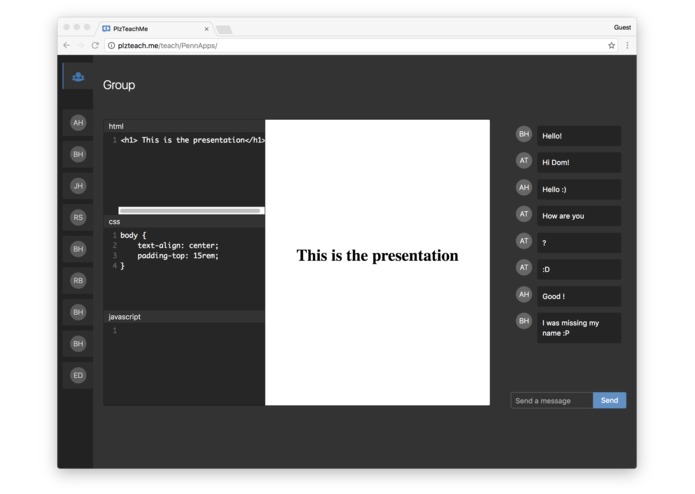Select the RS avatar in the left sidebar
The width and height of the screenshot is (695, 494).
point(78,217)
